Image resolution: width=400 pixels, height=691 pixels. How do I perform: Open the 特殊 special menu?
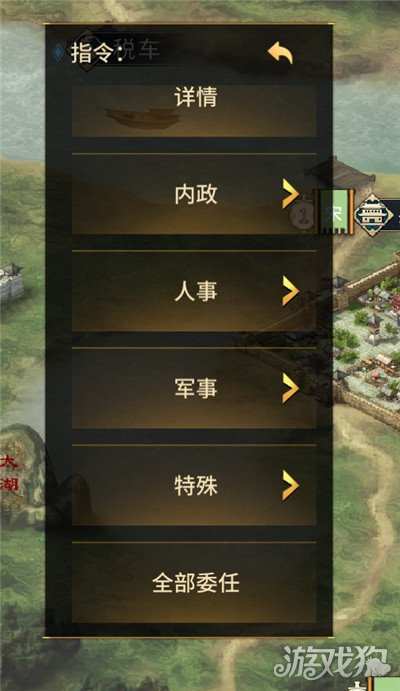coord(194,485)
